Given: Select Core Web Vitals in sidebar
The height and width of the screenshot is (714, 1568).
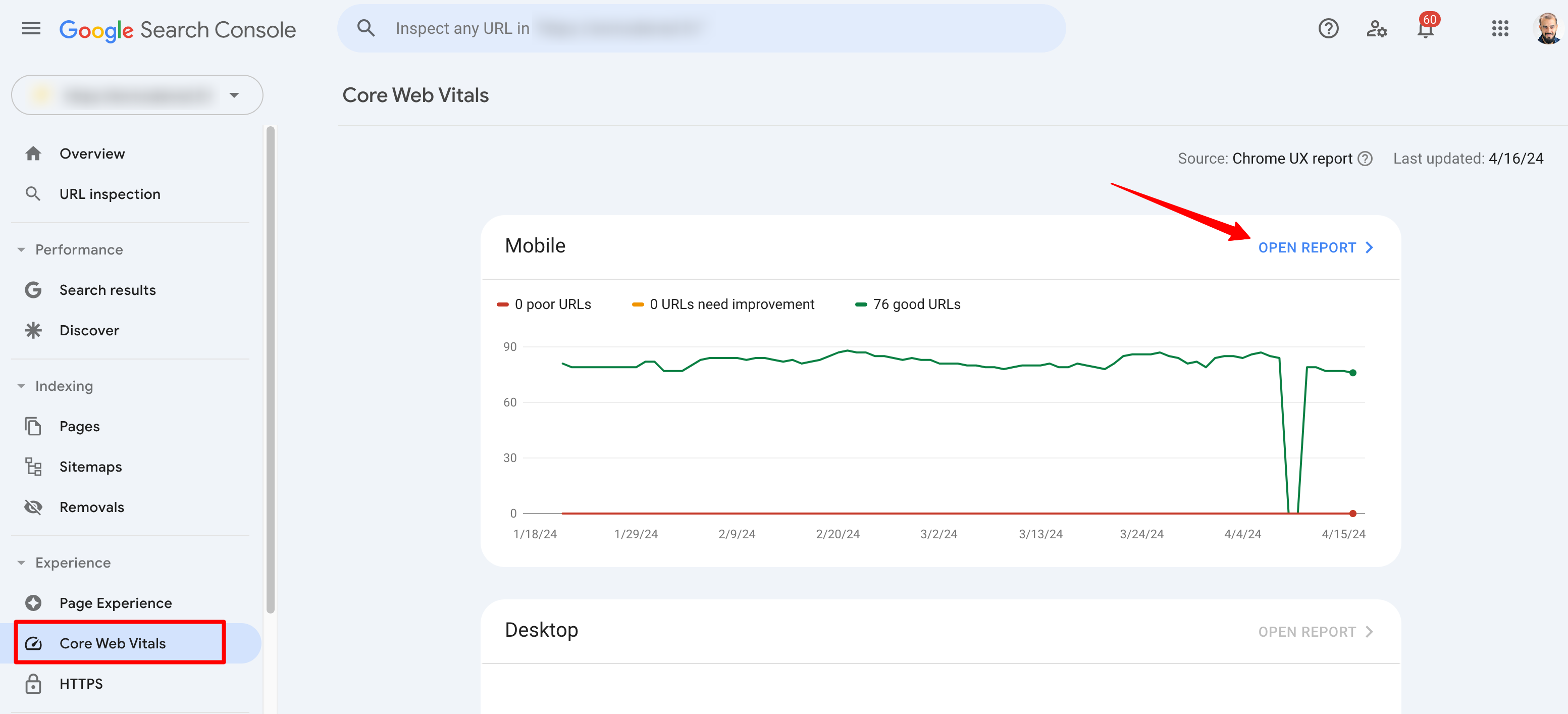Looking at the screenshot, I should point(113,643).
